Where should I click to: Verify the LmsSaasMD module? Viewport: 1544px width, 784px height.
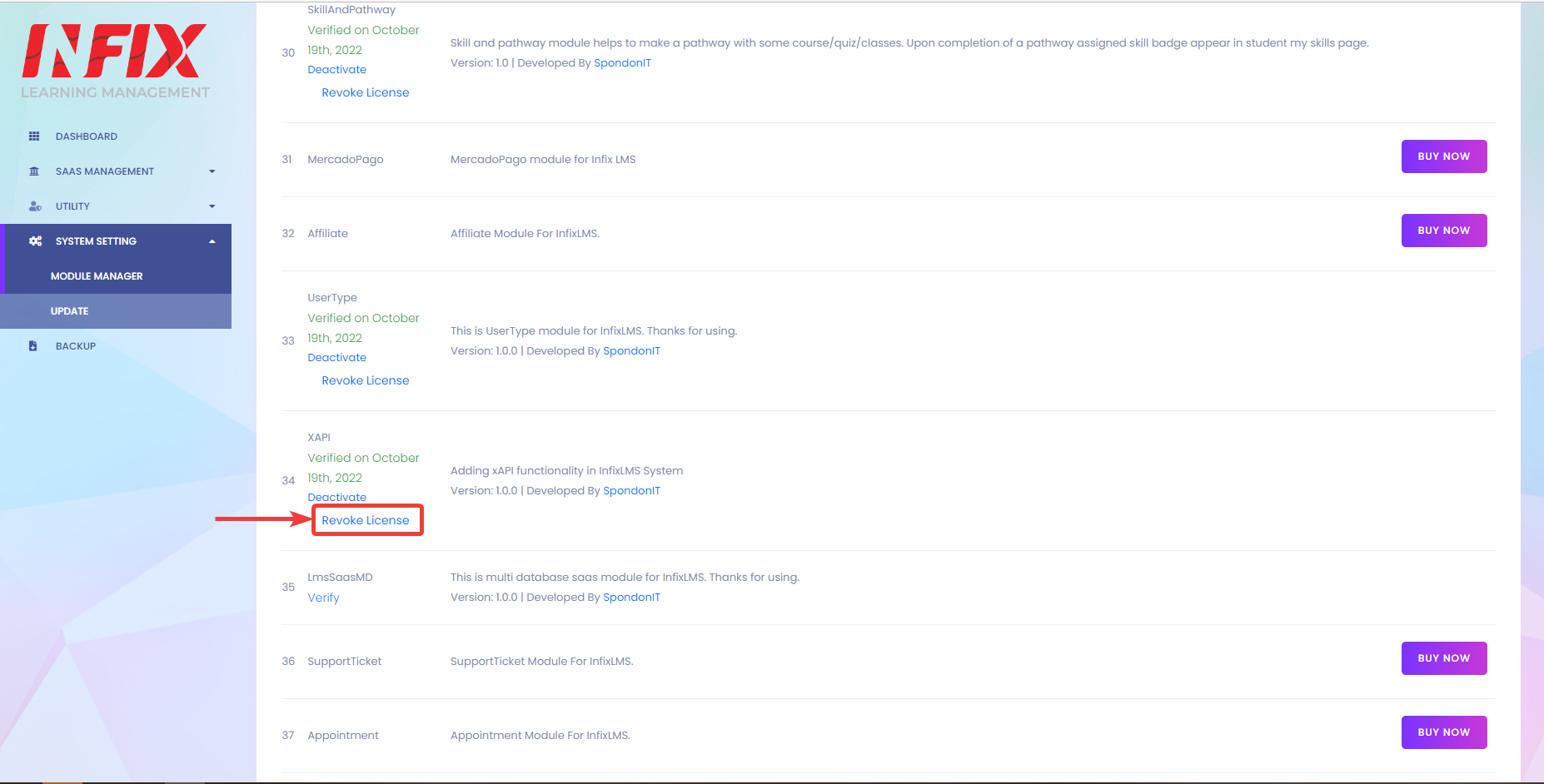(323, 598)
